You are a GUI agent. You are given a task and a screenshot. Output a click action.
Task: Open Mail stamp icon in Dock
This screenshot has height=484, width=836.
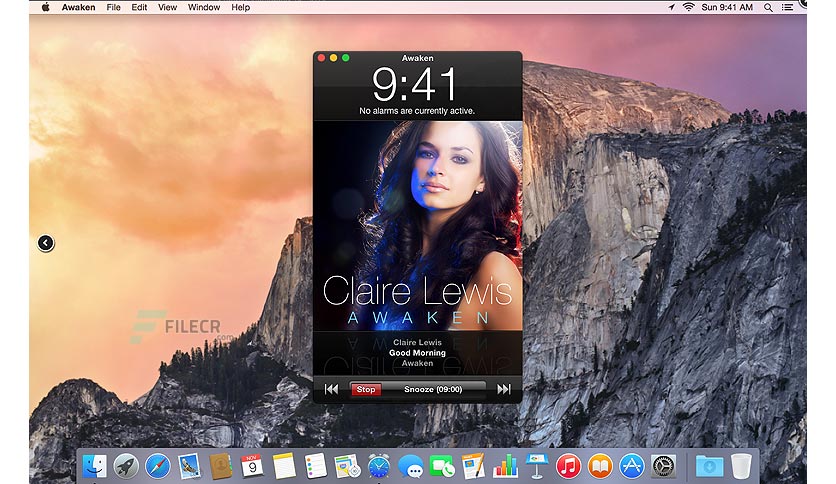click(189, 466)
